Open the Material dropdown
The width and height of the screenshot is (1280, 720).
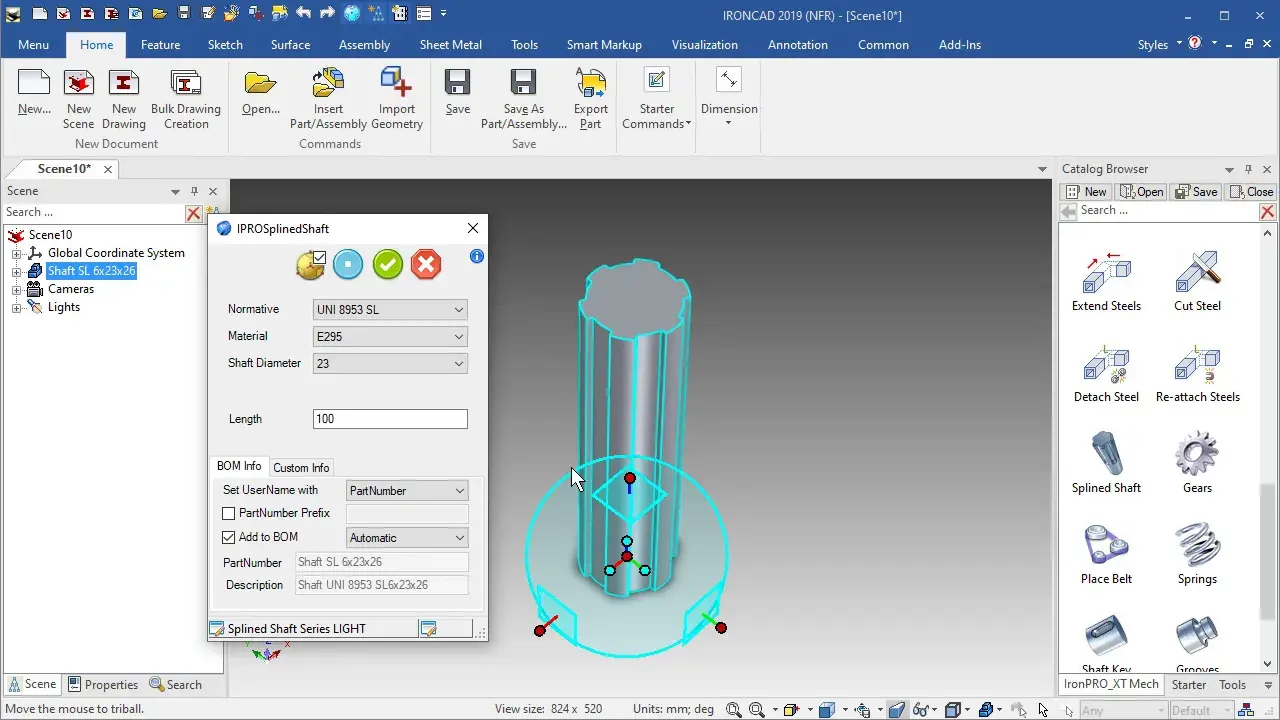click(x=390, y=337)
